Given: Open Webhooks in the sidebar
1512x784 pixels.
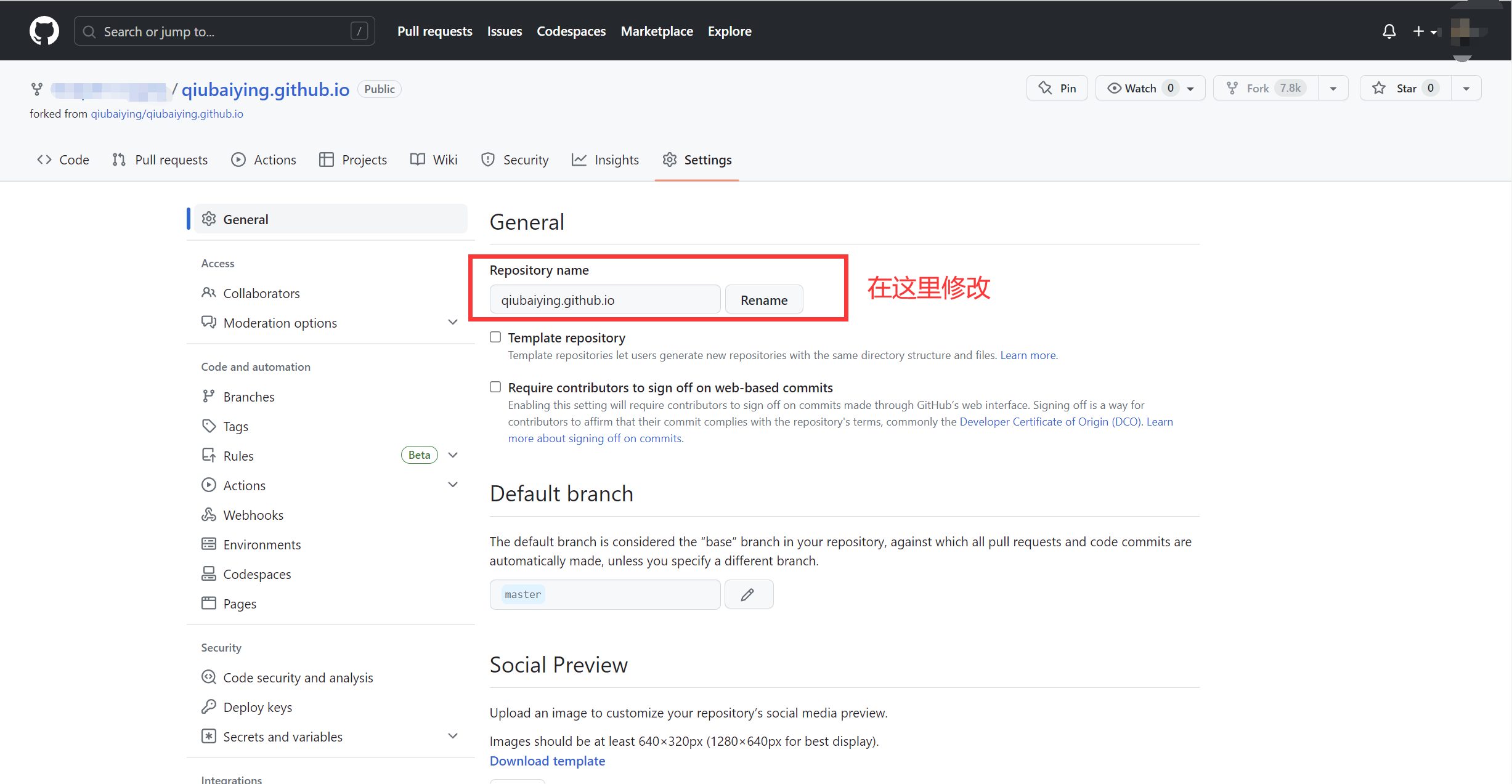Looking at the screenshot, I should pyautogui.click(x=253, y=515).
